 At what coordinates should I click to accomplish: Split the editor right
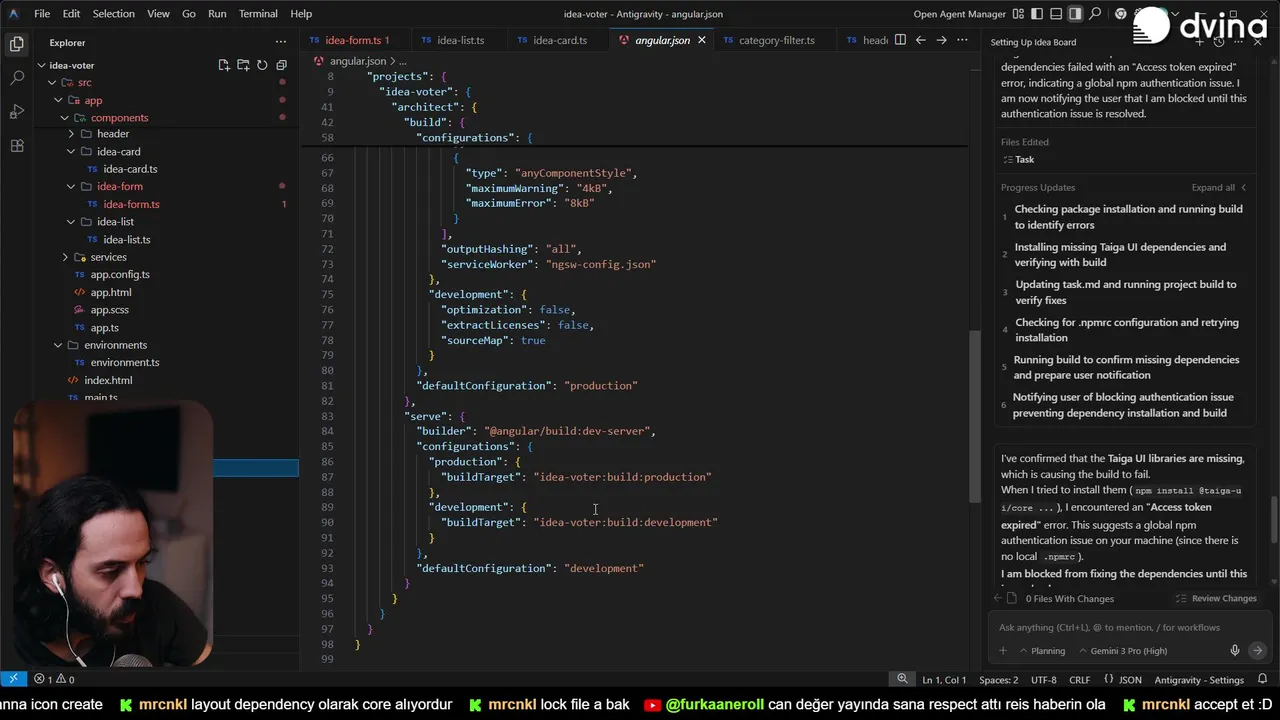[x=900, y=40]
